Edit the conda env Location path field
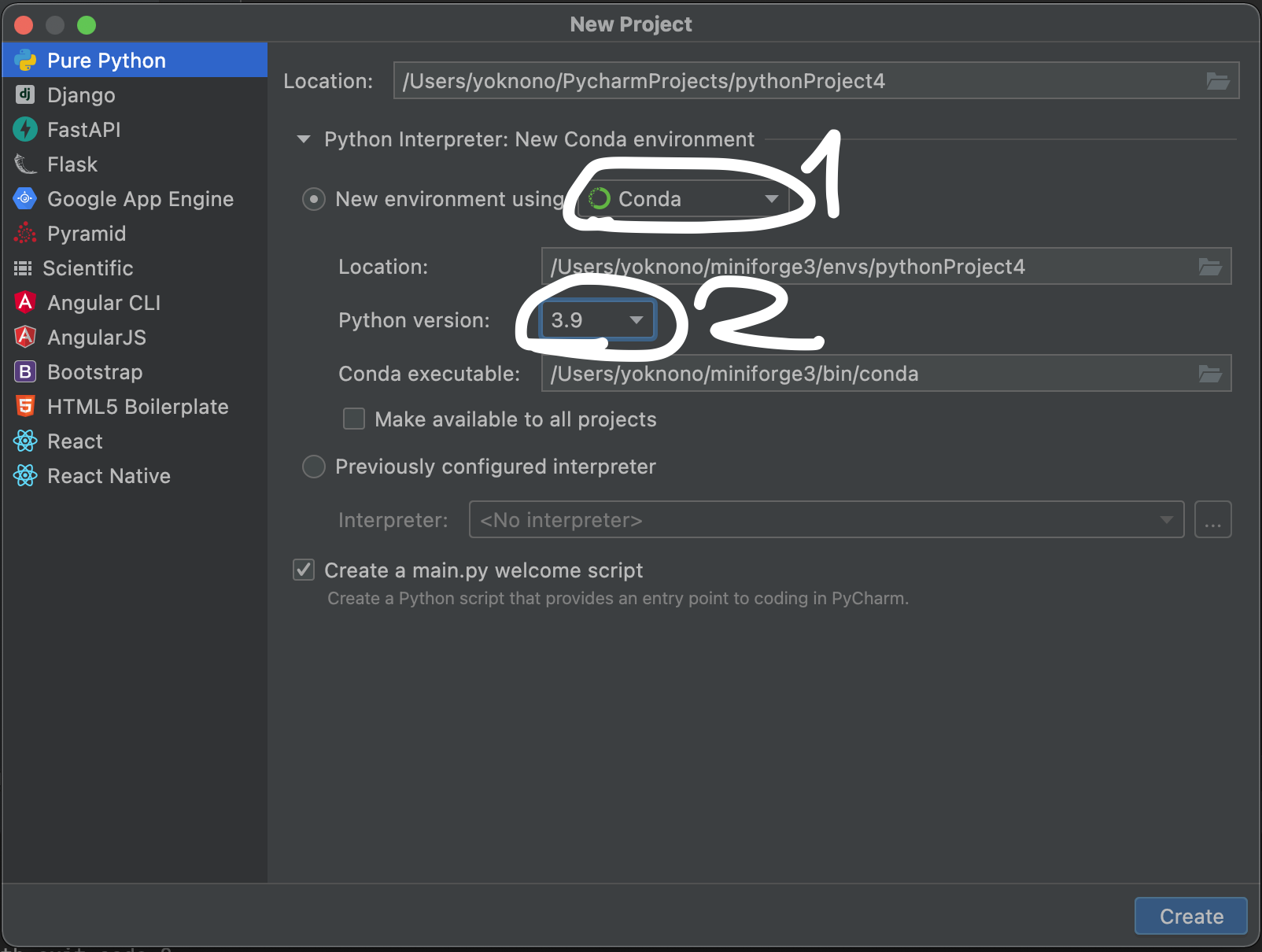Image resolution: width=1262 pixels, height=952 pixels. coord(886,267)
